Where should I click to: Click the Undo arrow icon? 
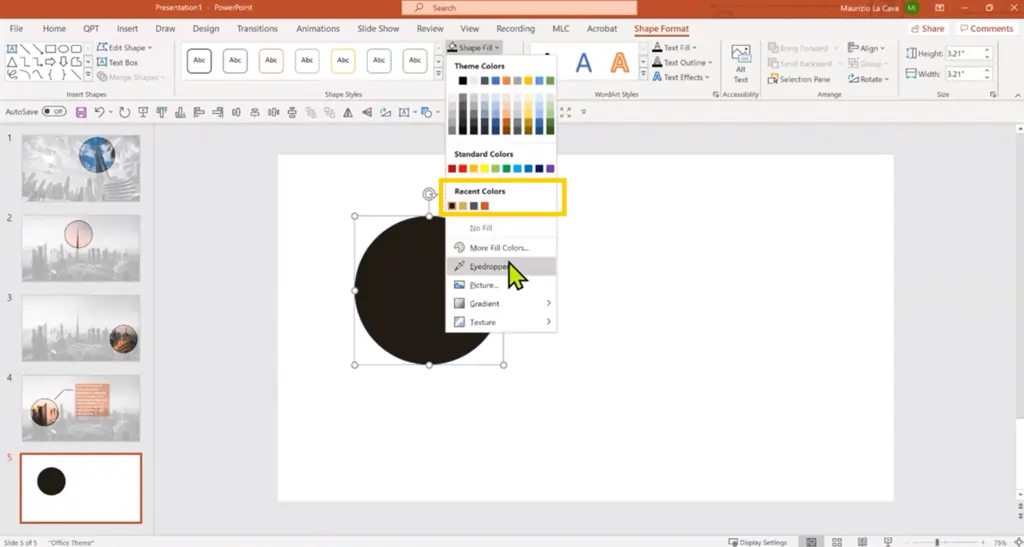(x=99, y=112)
